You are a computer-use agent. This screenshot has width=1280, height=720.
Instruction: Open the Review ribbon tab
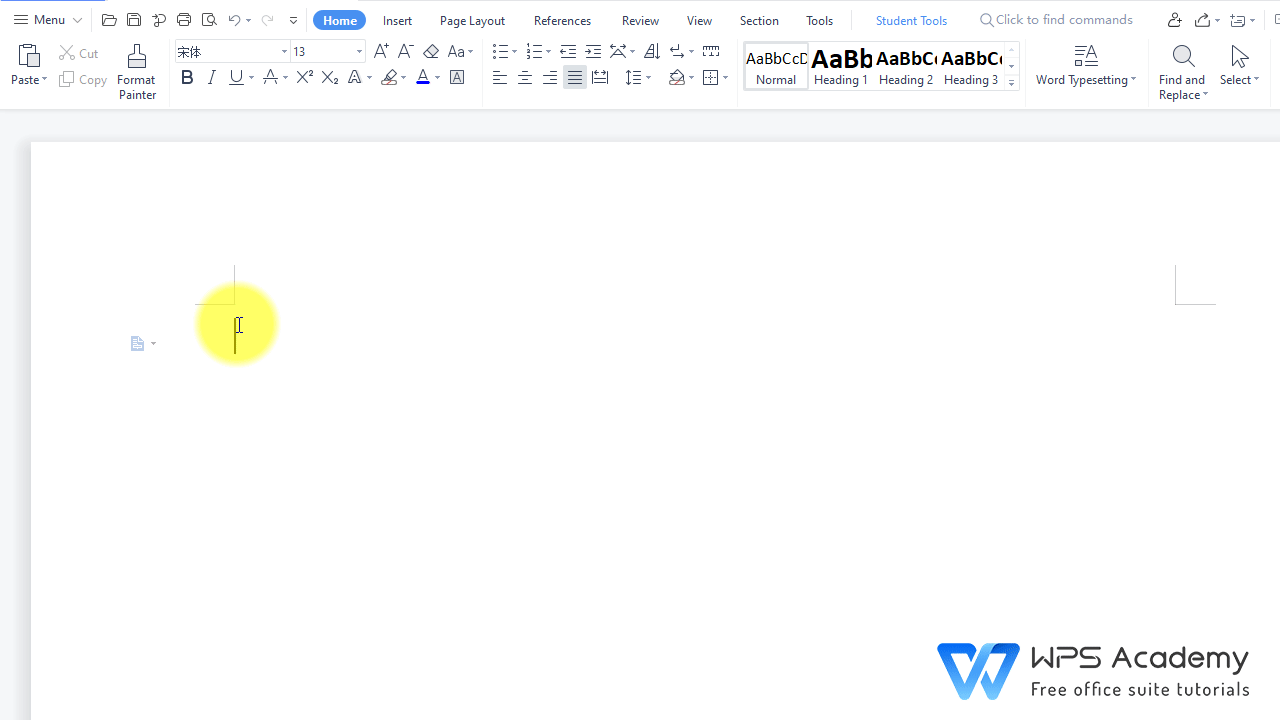(640, 19)
